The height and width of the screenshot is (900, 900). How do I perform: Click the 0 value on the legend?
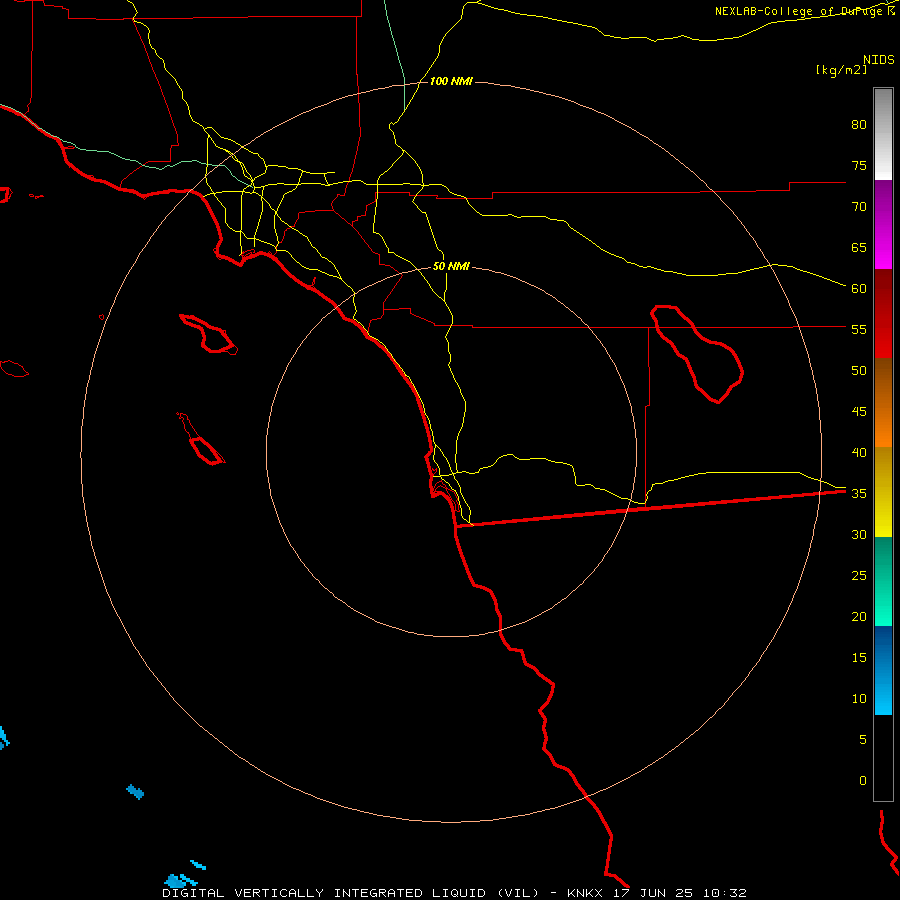[862, 781]
